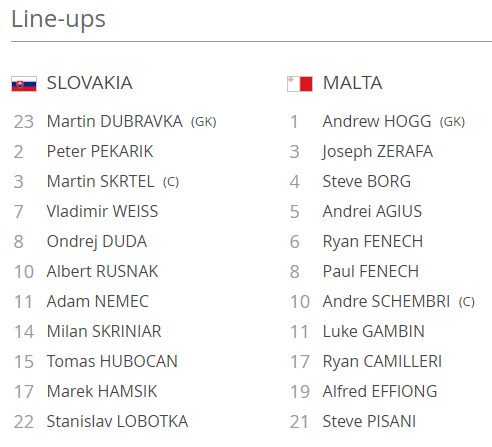Click the Slovakia flag icon
Image resolution: width=492 pixels, height=447 pixels.
[24, 84]
